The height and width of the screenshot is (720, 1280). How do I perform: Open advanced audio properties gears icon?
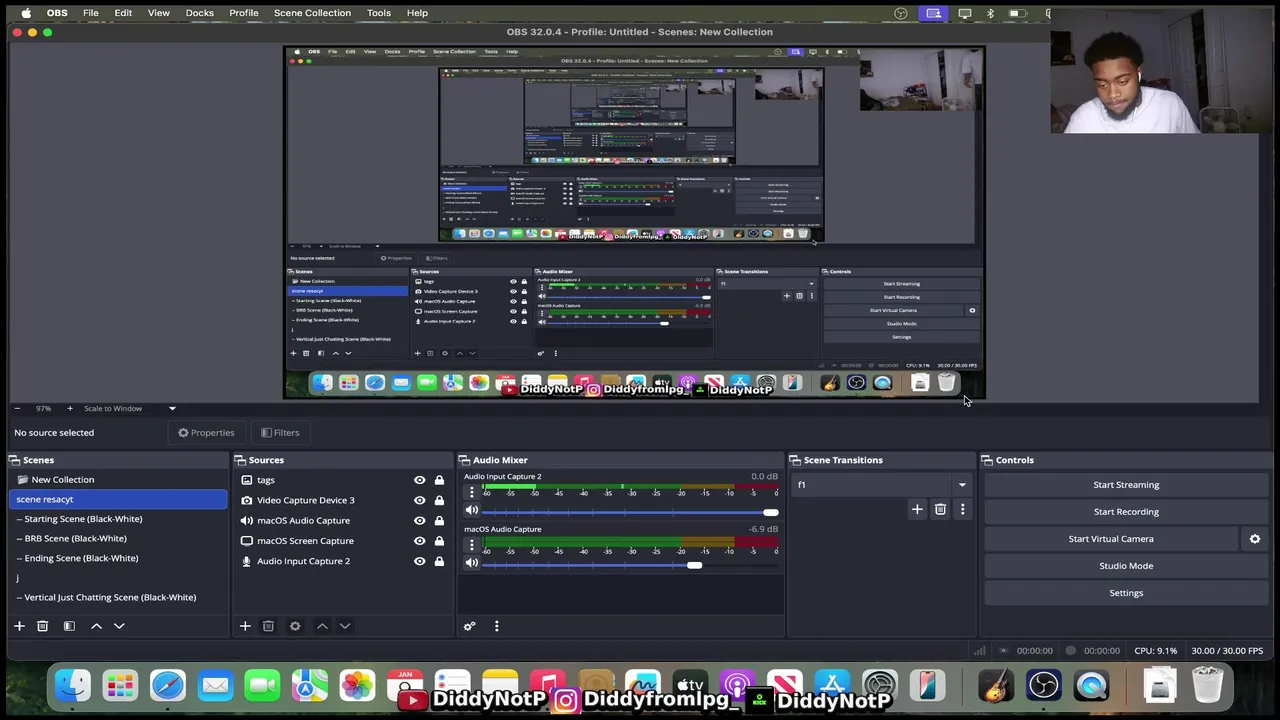coord(469,626)
